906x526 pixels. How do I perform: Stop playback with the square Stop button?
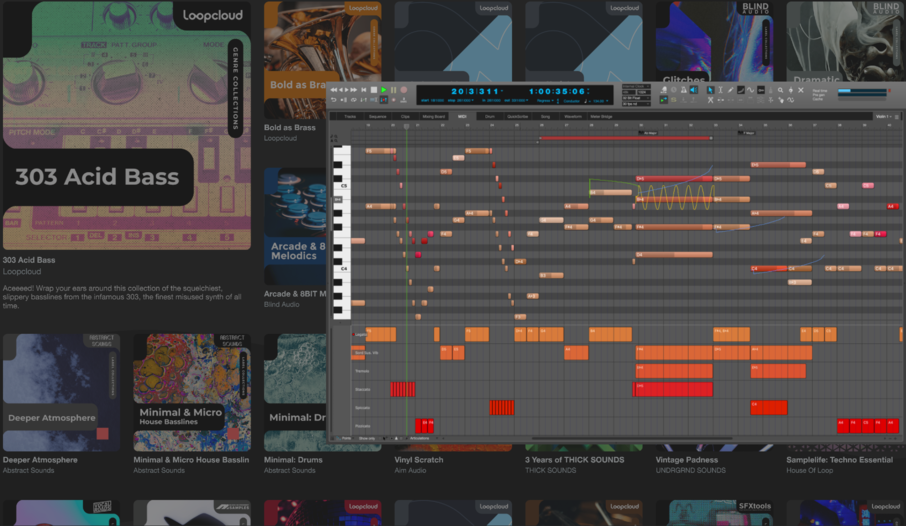(x=374, y=90)
